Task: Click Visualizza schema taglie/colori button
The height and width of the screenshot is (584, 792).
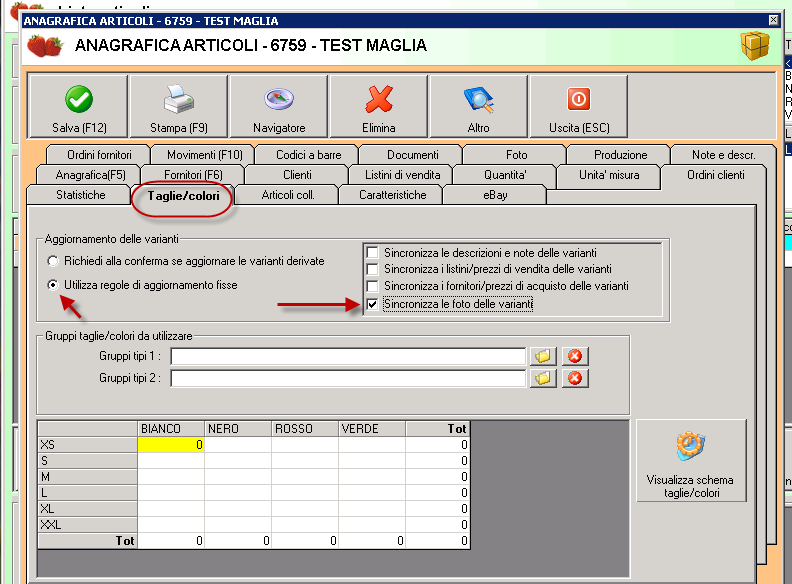Action: pos(691,460)
